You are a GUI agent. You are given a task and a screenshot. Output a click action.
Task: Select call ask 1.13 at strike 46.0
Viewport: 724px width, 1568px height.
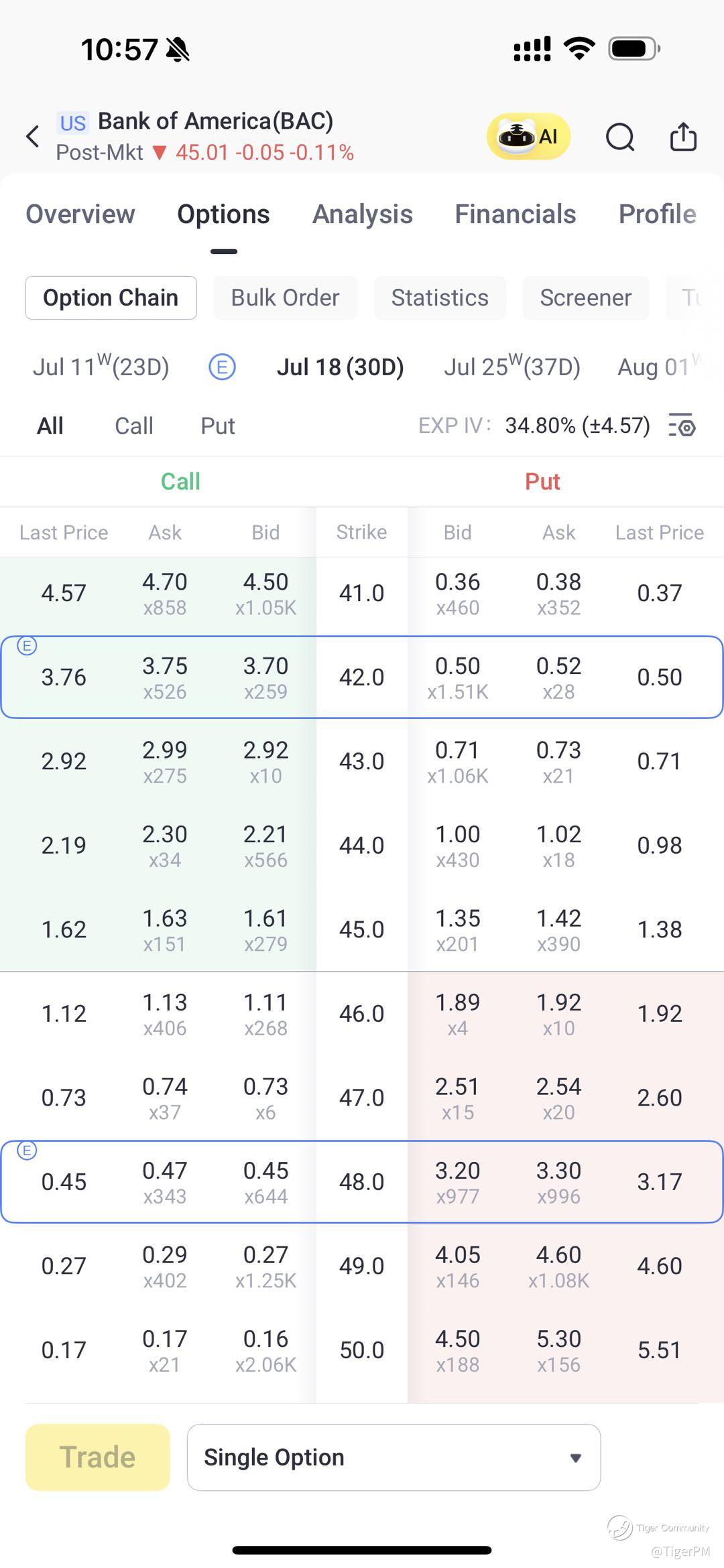click(165, 1014)
